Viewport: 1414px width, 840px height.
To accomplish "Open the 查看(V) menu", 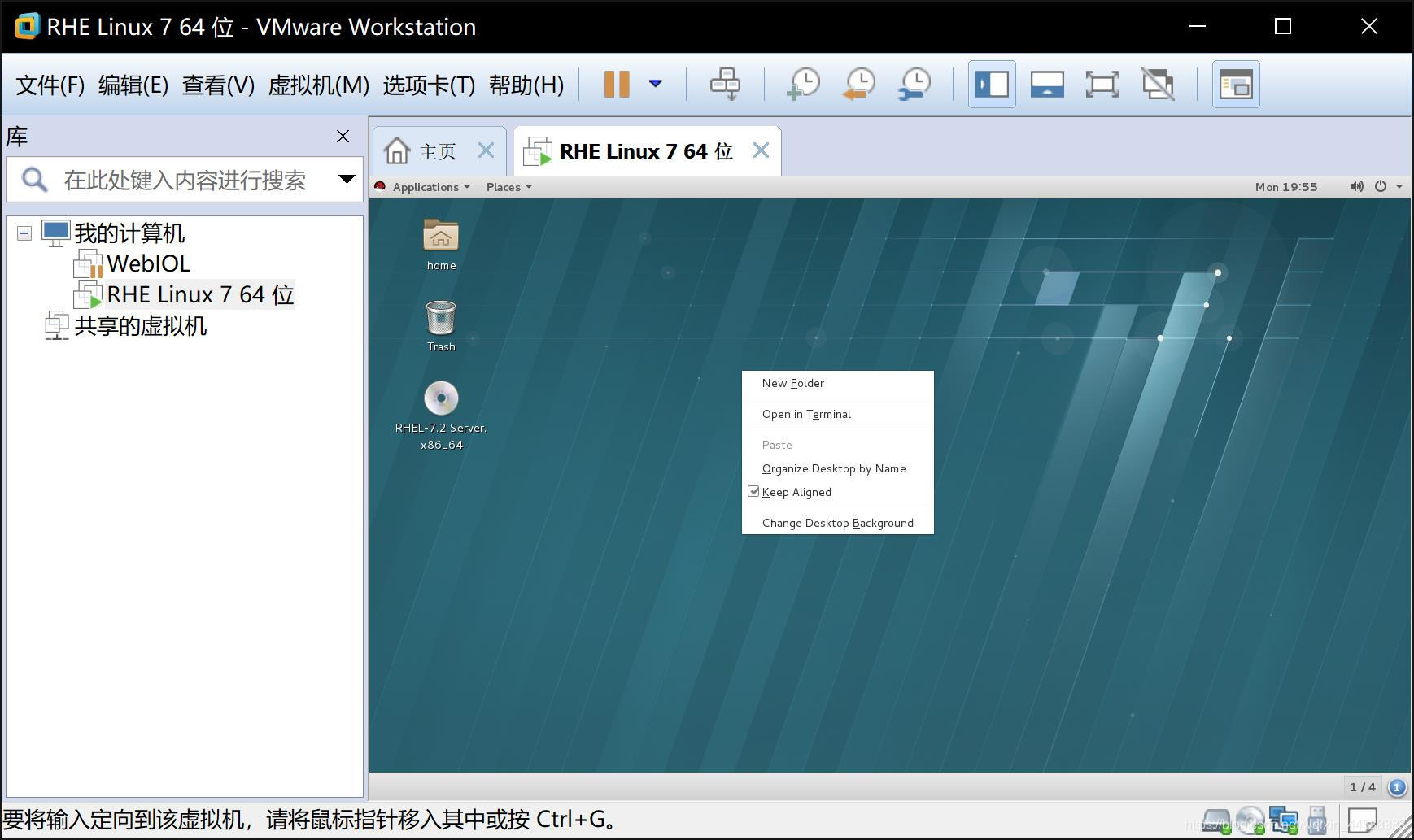I will (x=218, y=85).
